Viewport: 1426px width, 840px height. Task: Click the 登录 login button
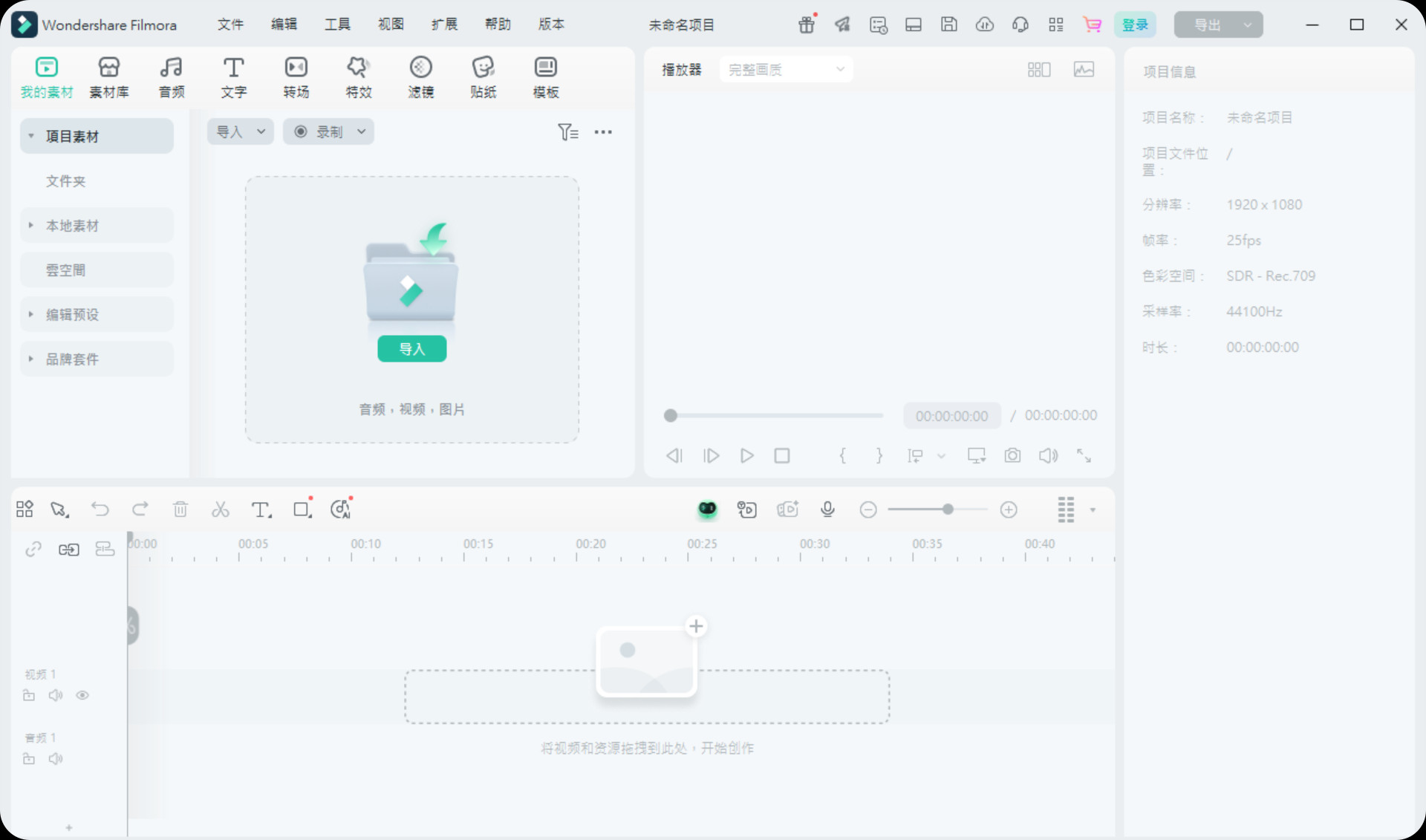pos(1135,25)
